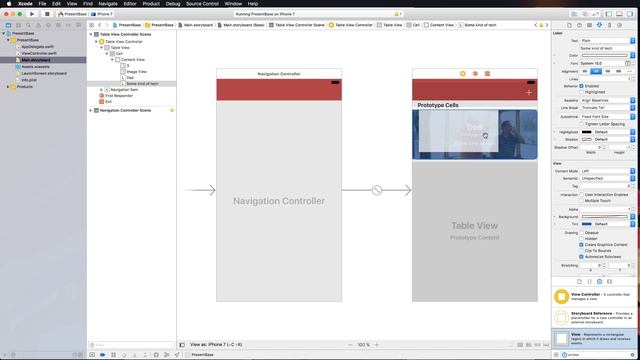Pick the view Background color well
This screenshot has width=640, height=360.
604,216
